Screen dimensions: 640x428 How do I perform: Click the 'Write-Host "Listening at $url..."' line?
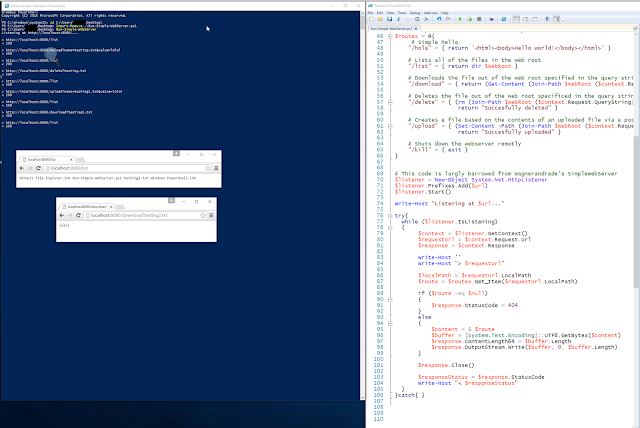[449, 203]
